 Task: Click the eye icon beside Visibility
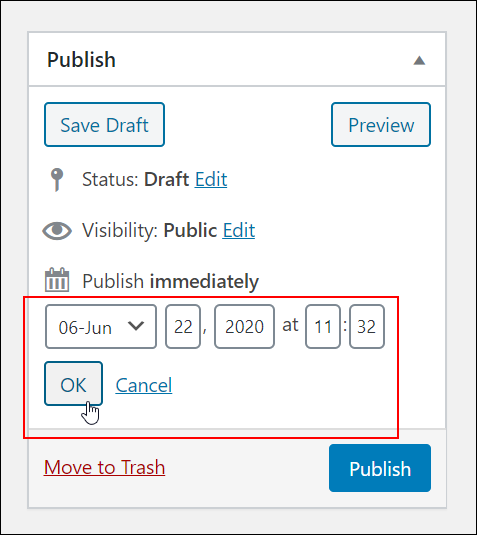(x=57, y=230)
